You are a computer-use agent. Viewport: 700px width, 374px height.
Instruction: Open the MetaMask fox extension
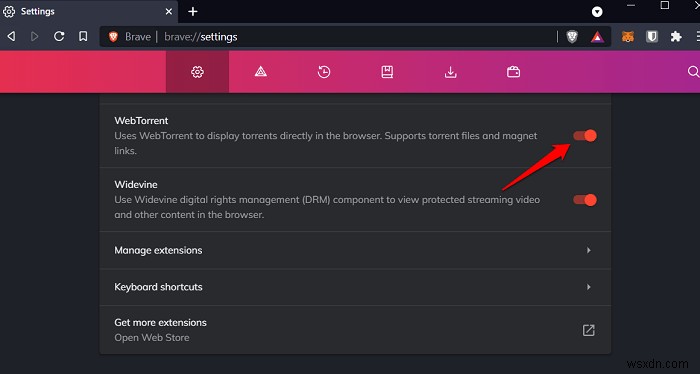coord(628,37)
